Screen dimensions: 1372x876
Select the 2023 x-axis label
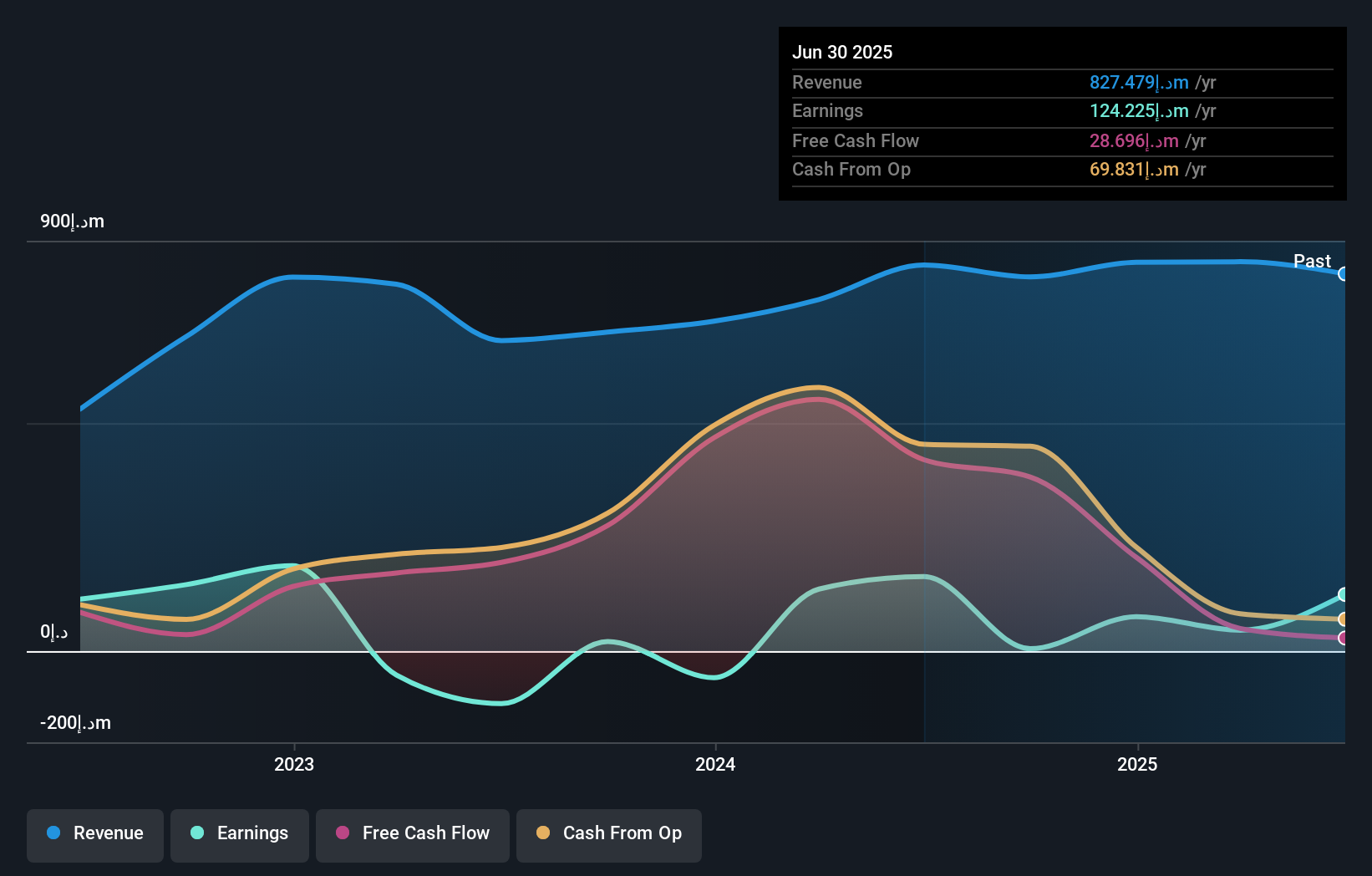click(294, 764)
